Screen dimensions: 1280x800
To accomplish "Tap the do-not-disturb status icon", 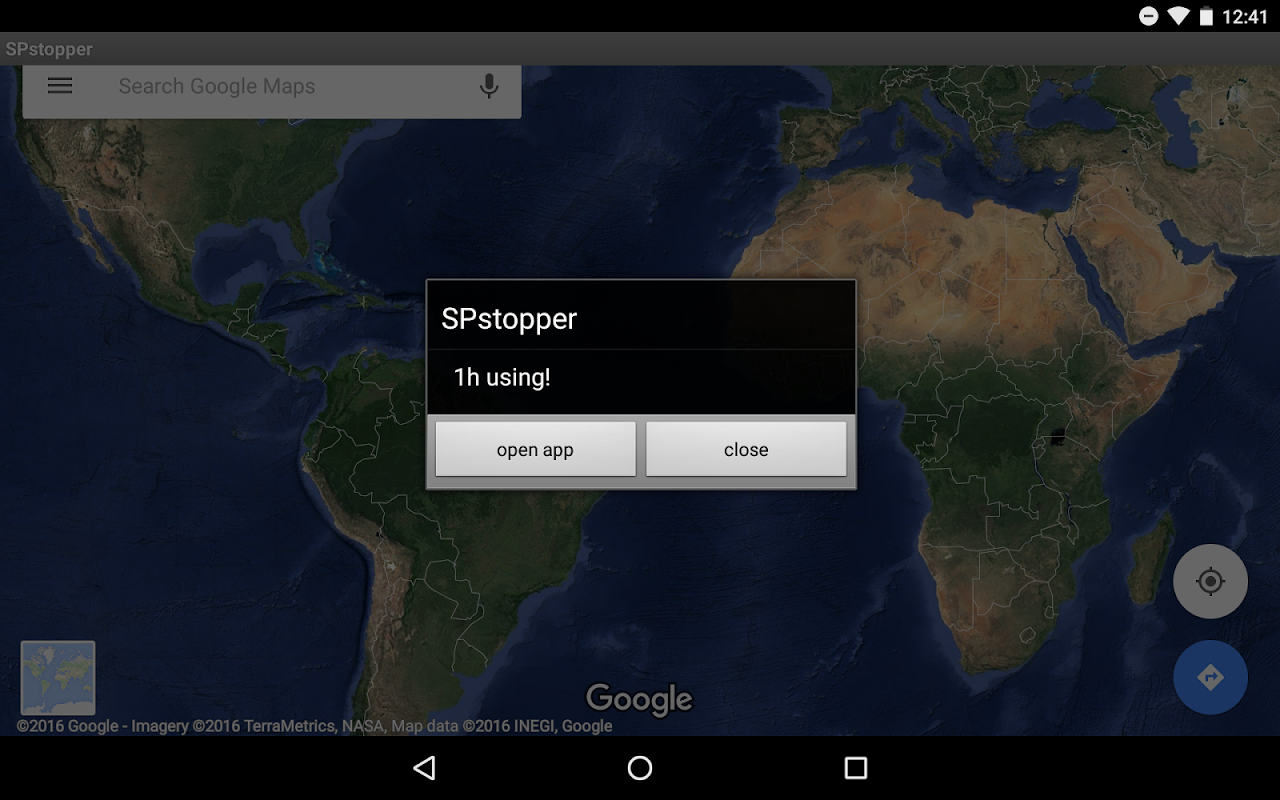I will 1149,16.
